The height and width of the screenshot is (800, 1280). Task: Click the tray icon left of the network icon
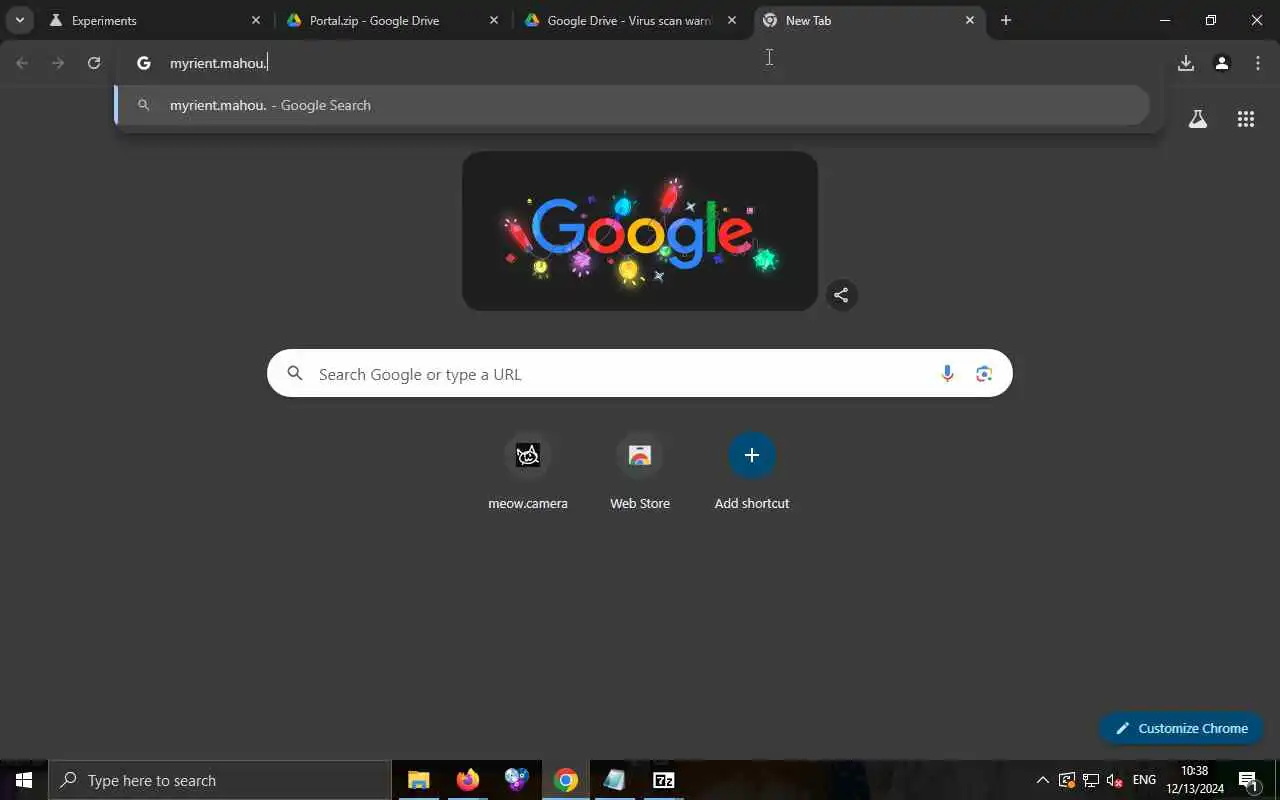[1067, 780]
